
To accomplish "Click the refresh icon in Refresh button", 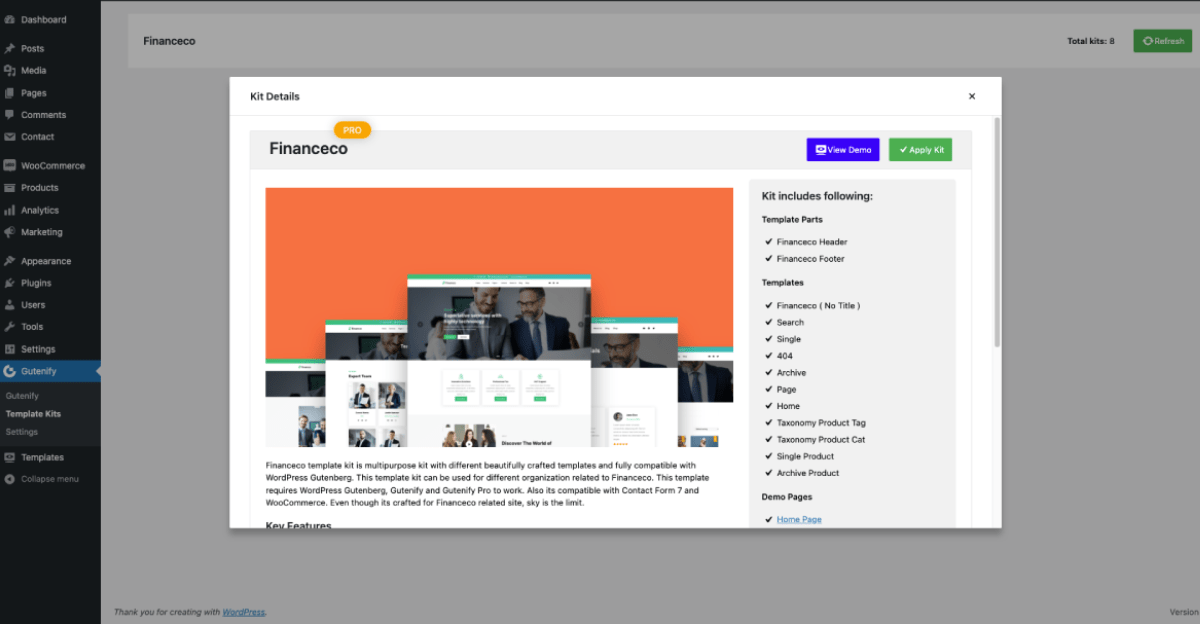I will pos(1147,41).
